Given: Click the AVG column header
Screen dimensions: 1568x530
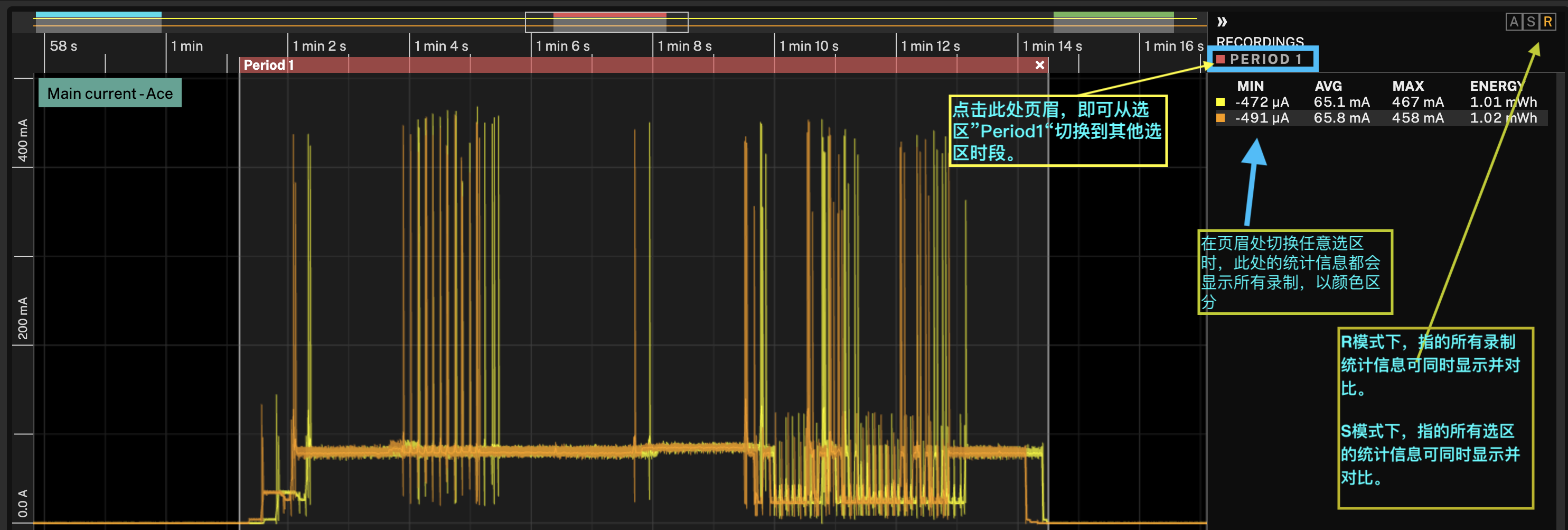Looking at the screenshot, I should point(1328,86).
